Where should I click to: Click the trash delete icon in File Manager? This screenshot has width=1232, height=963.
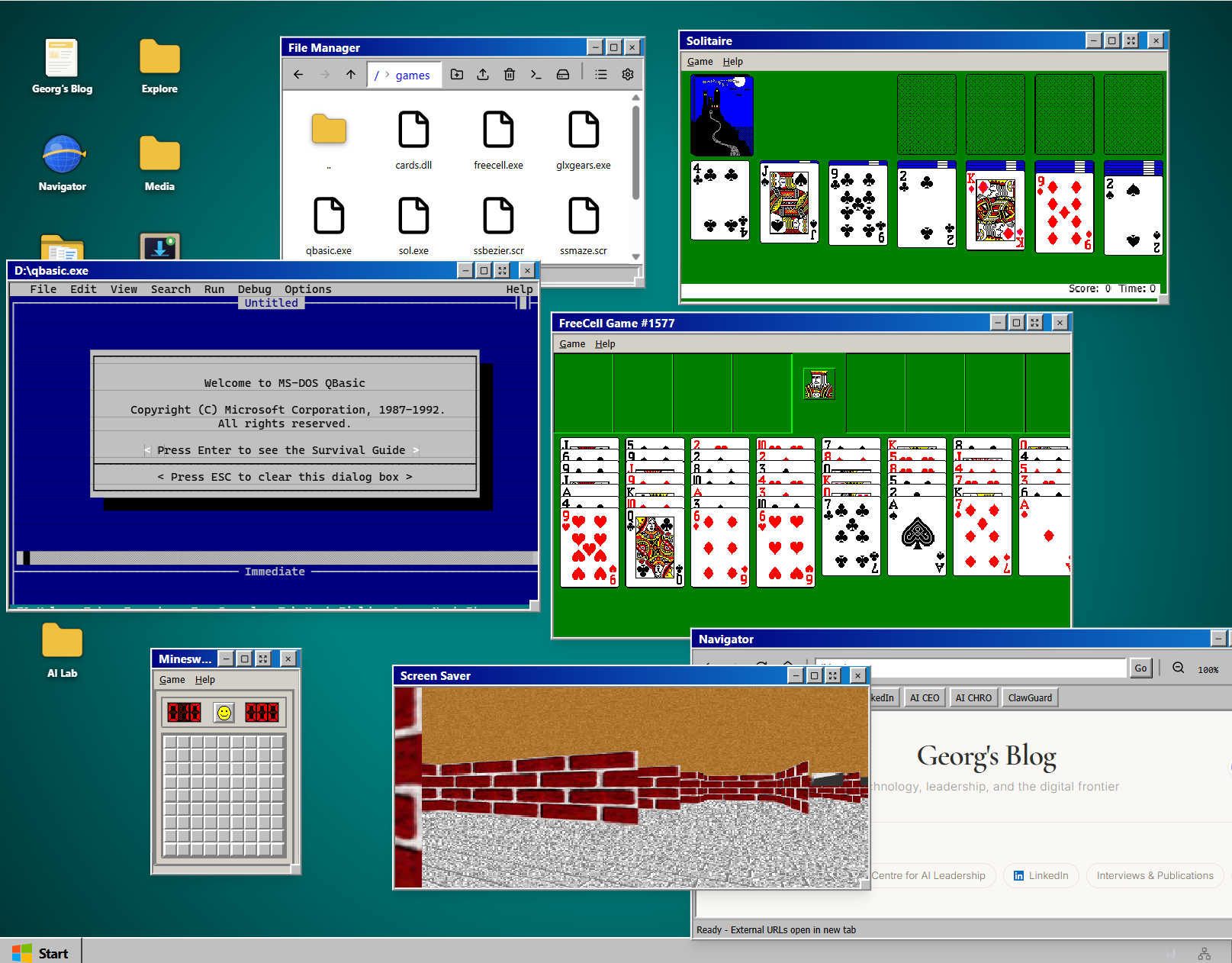[x=510, y=75]
